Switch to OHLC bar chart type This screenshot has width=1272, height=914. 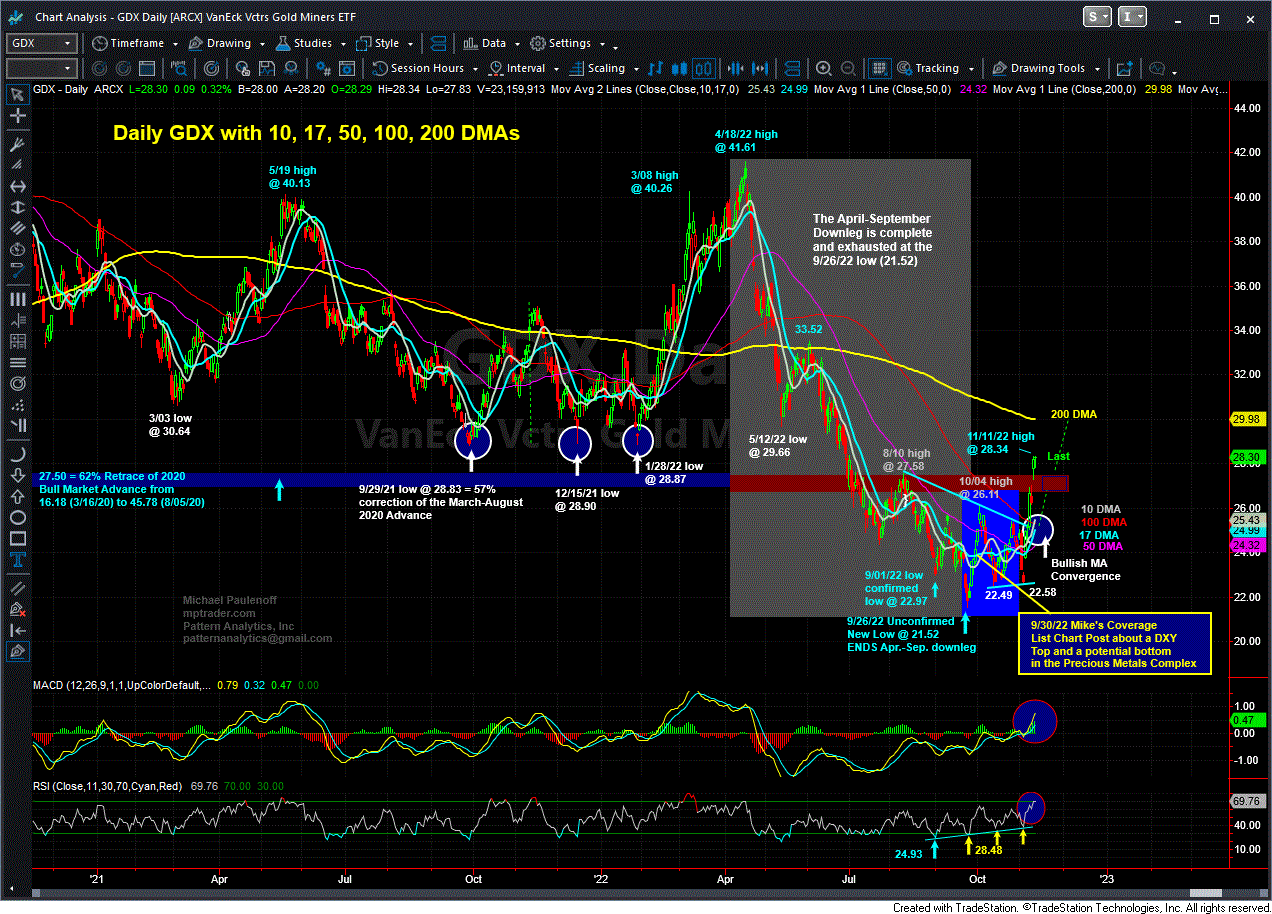click(x=656, y=69)
